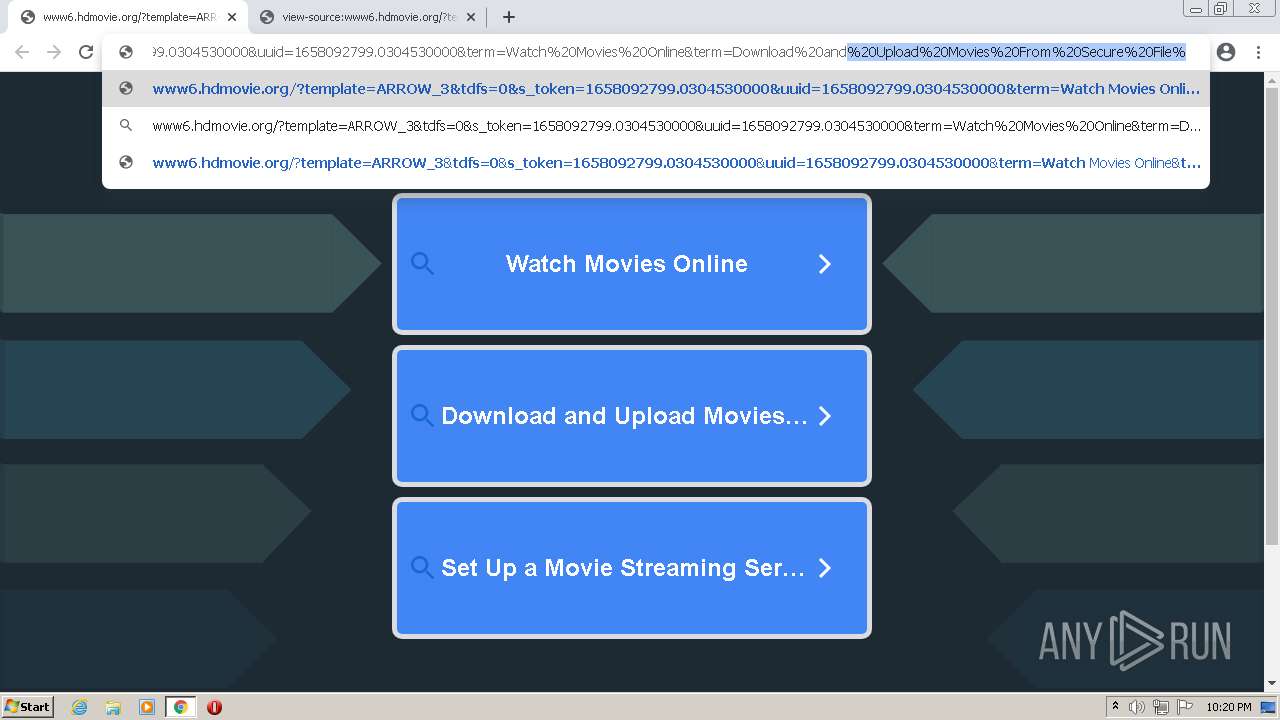
Task: Click Watch Movies Online button
Action: (632, 264)
